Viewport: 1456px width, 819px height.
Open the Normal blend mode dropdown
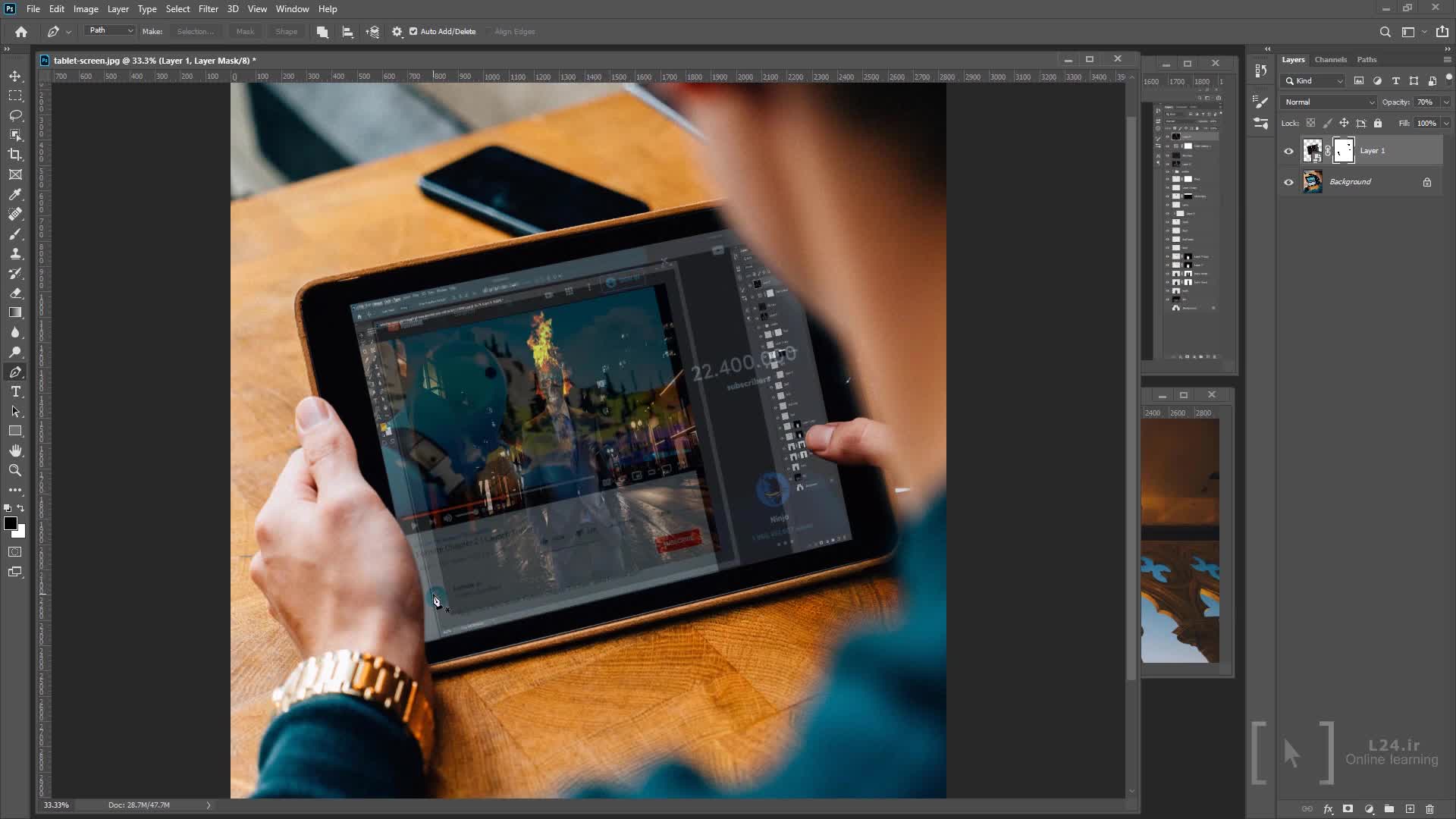[1329, 102]
